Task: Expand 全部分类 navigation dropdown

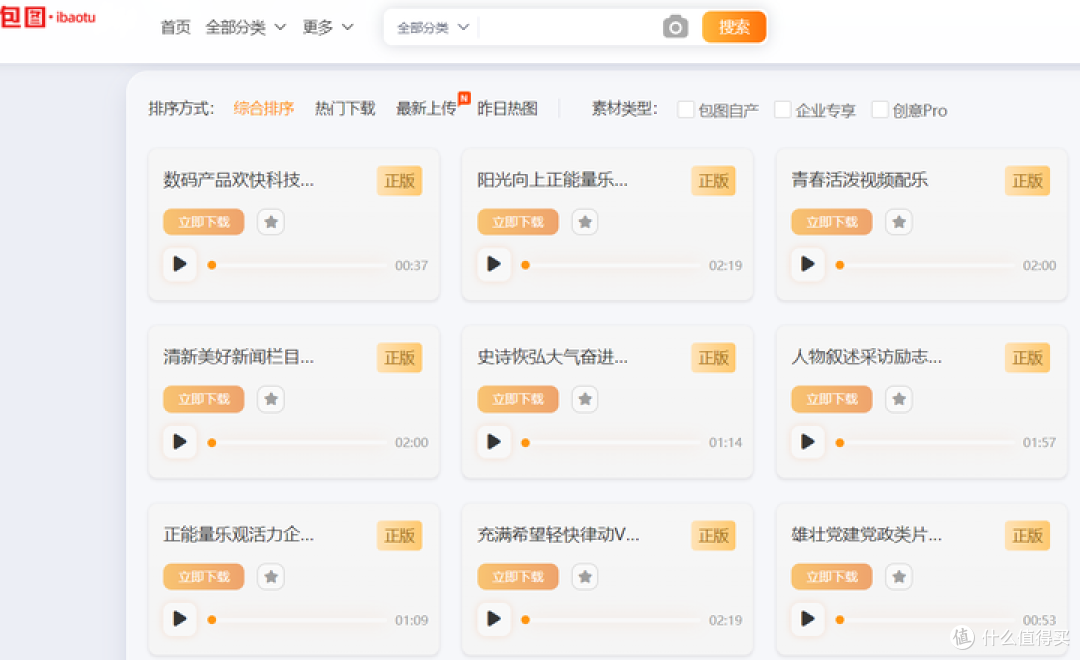Action: pos(245,27)
